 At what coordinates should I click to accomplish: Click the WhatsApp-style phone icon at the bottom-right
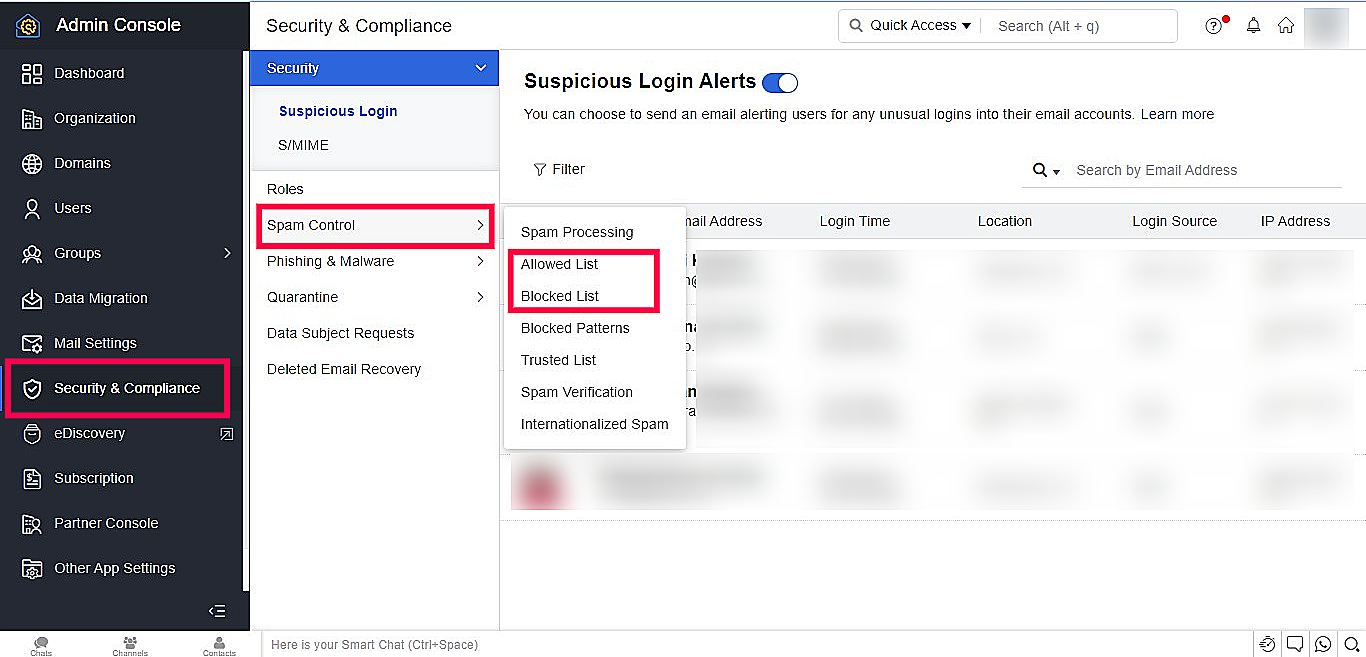point(1324,644)
